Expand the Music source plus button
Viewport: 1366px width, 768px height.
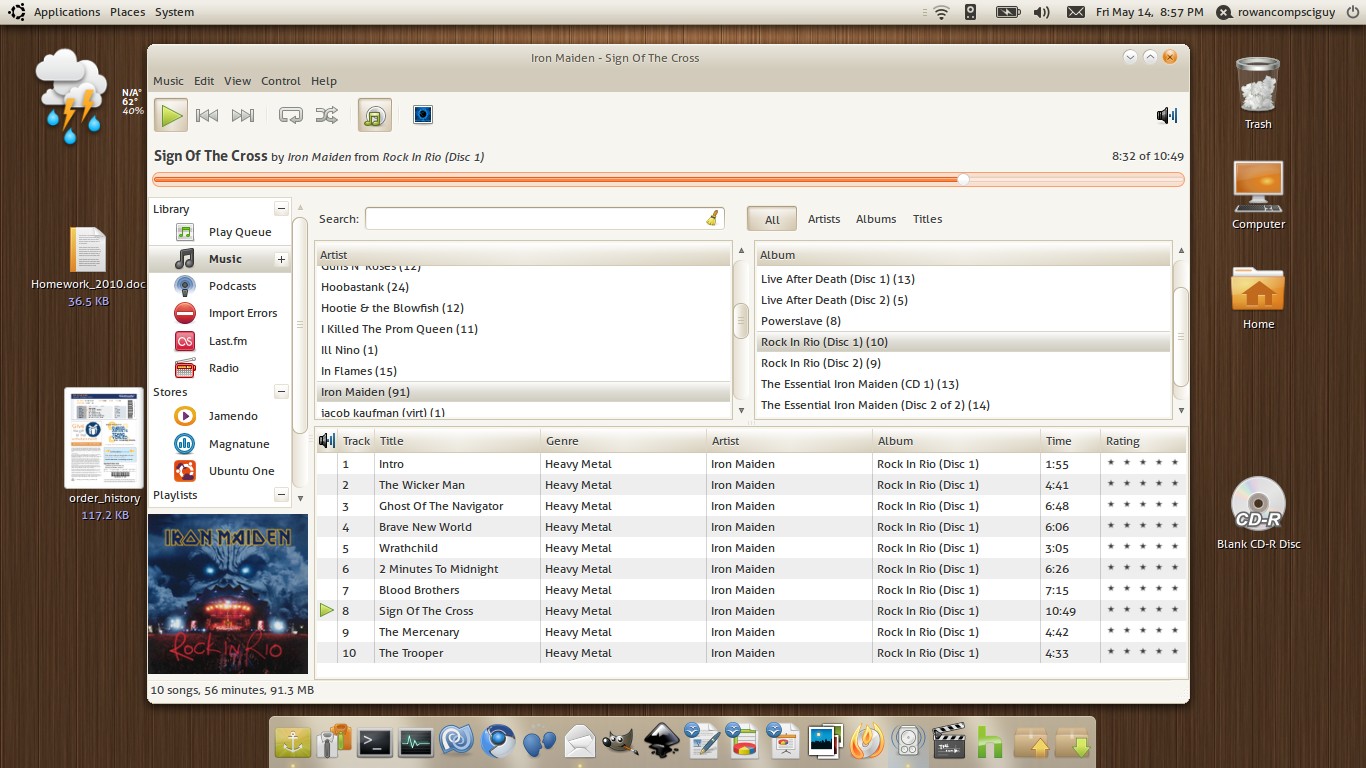click(x=281, y=259)
